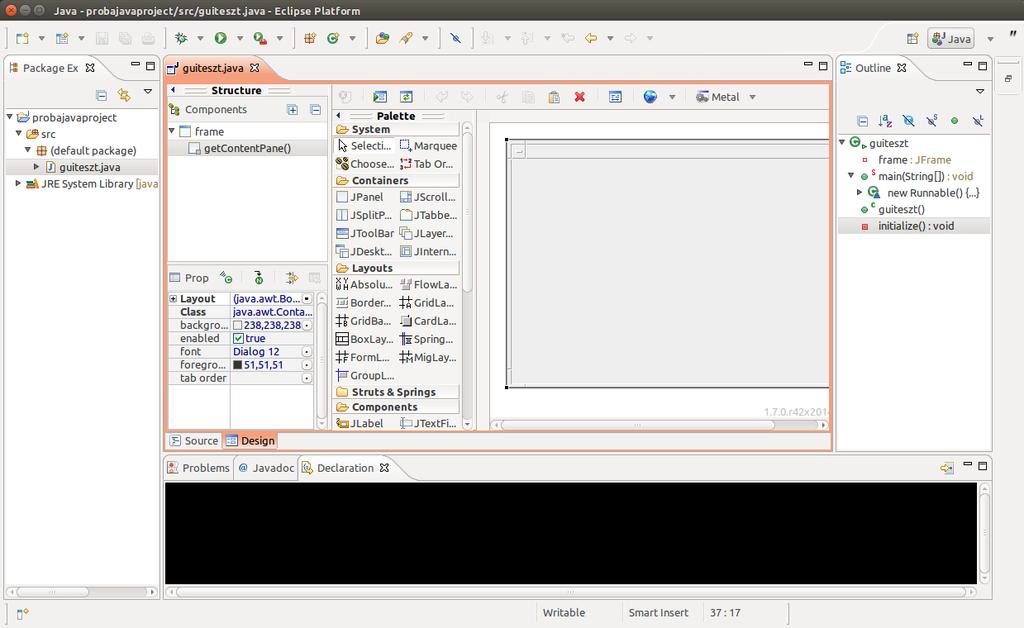Expand new Runnable() node in Outline
The height and width of the screenshot is (628, 1024).
click(859, 192)
